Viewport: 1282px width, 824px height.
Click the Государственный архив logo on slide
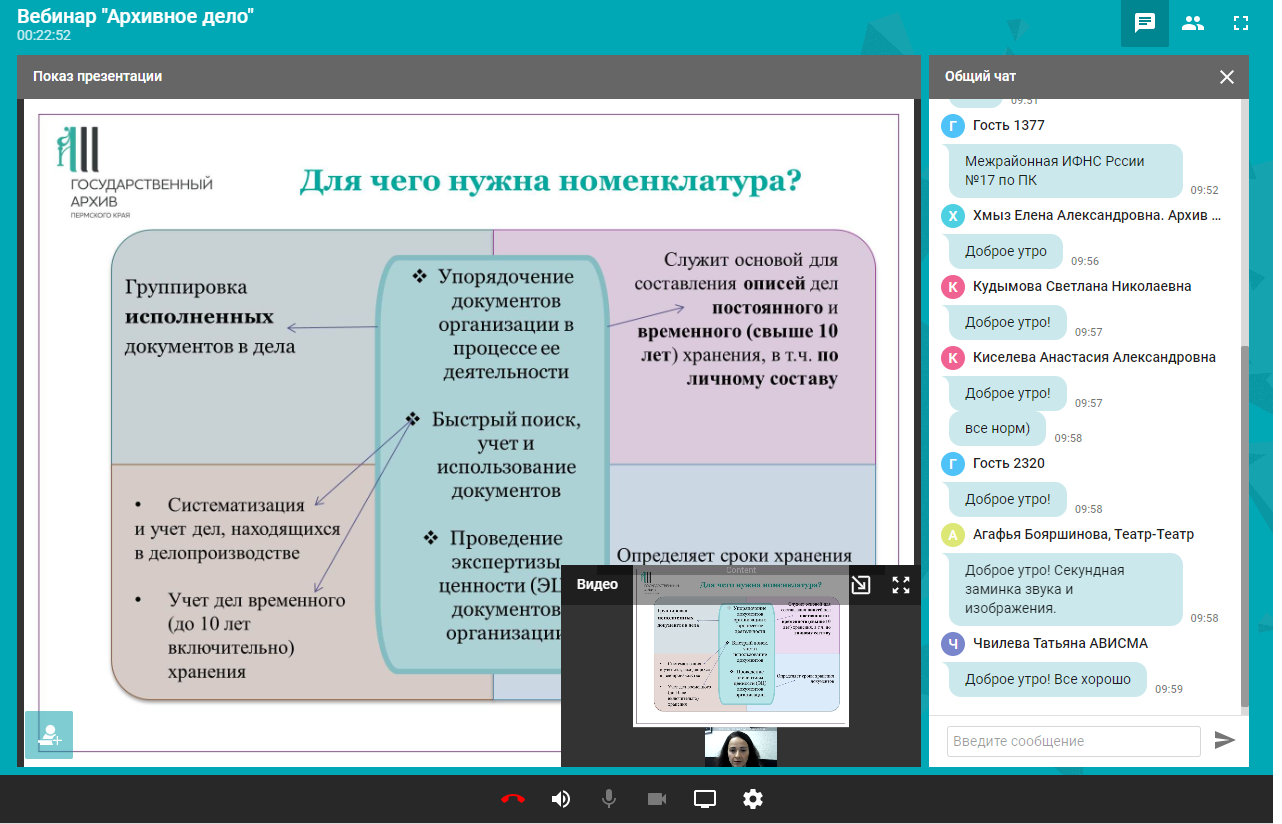[x=134, y=171]
